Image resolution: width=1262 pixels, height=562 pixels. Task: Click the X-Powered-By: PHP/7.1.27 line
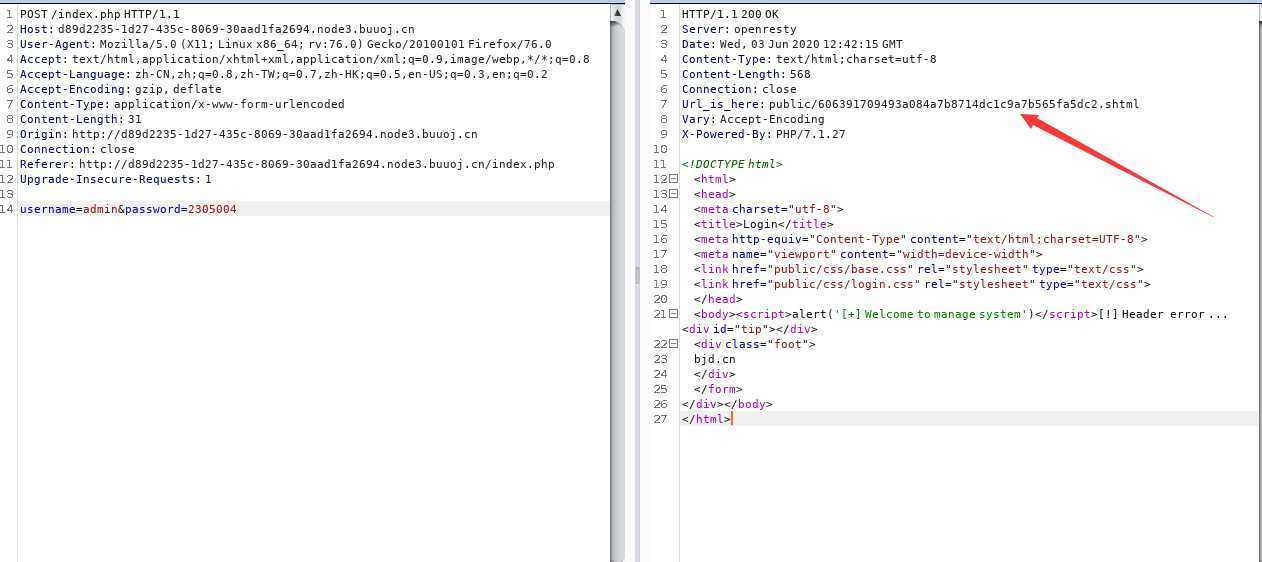tap(763, 134)
